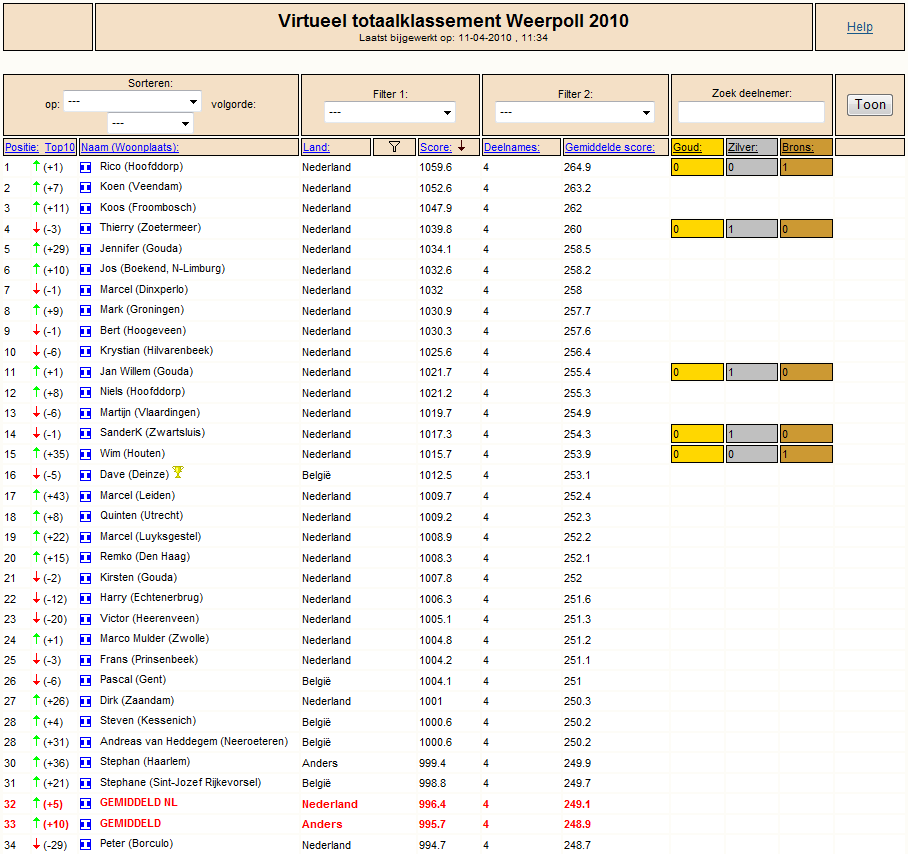Sort by the Deelnames column header
Screen dimensions: 908x854
coord(511,147)
